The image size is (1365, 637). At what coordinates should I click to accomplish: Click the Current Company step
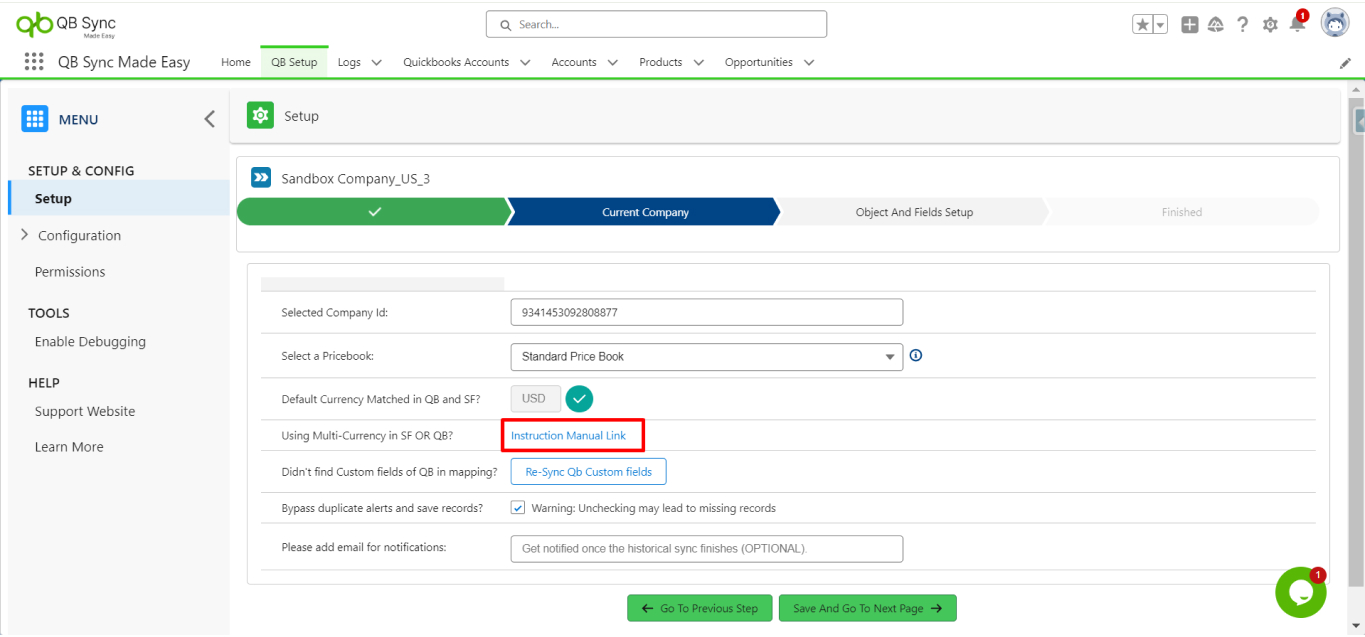tap(645, 212)
